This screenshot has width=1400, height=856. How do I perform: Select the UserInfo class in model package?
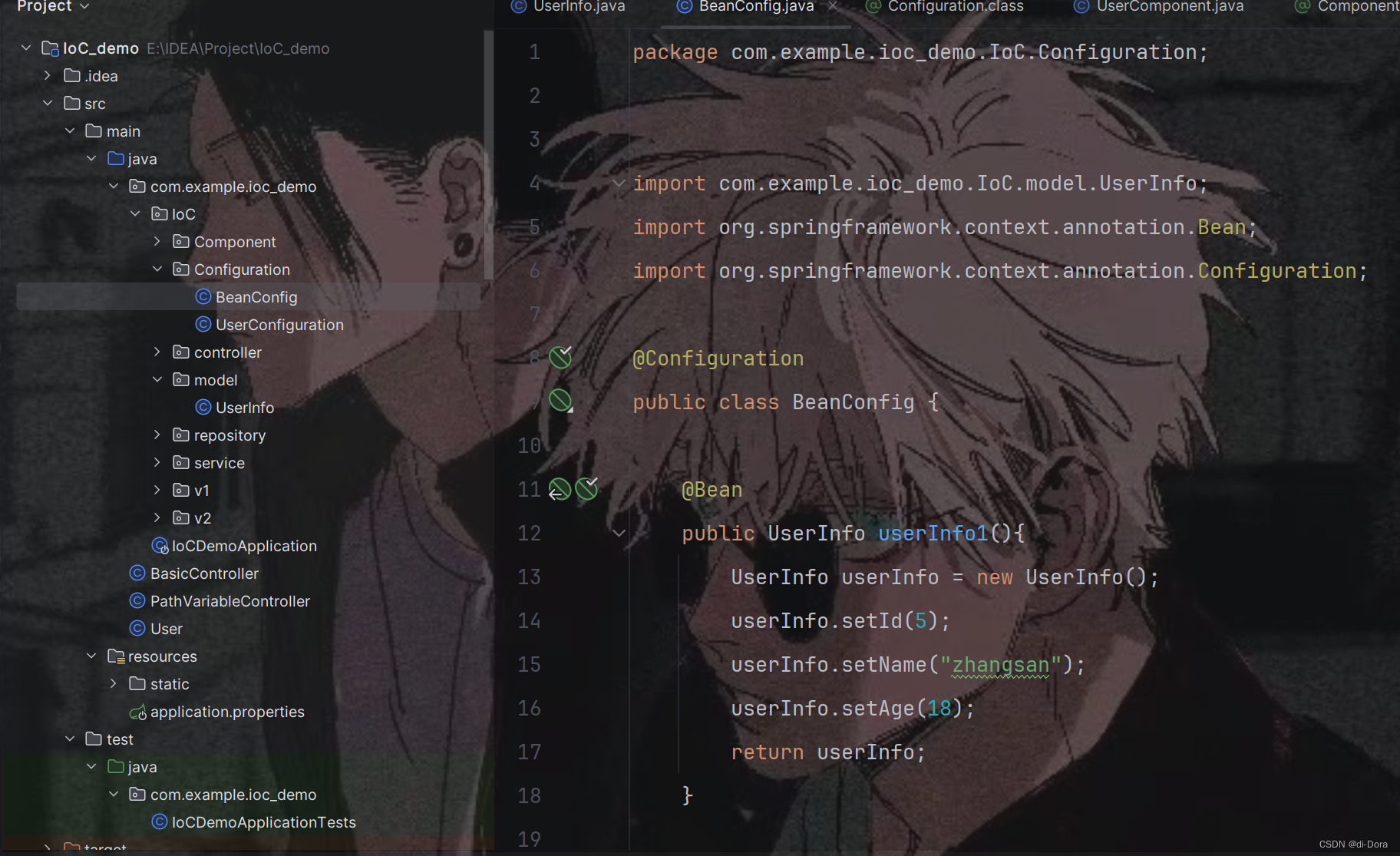(x=245, y=408)
